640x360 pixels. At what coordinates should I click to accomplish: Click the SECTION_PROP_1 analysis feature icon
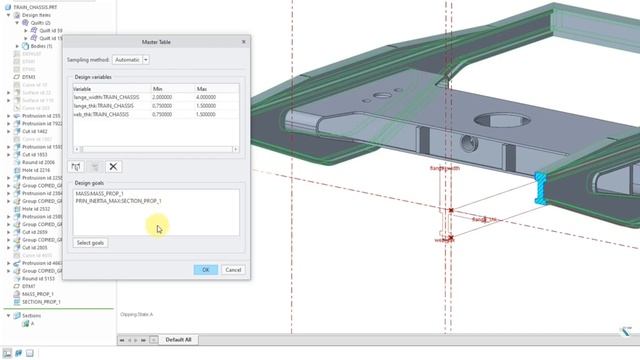17,302
